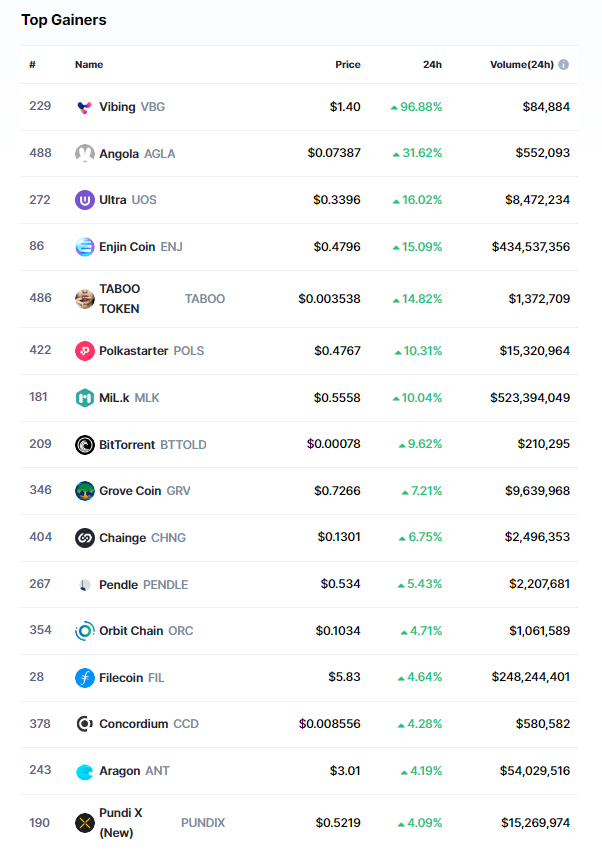
Task: Click the BitTorrent logo icon
Action: coord(85,444)
